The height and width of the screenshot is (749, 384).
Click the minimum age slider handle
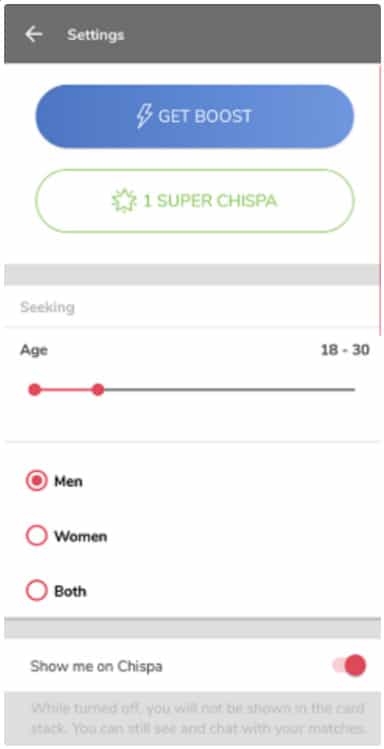(x=34, y=390)
